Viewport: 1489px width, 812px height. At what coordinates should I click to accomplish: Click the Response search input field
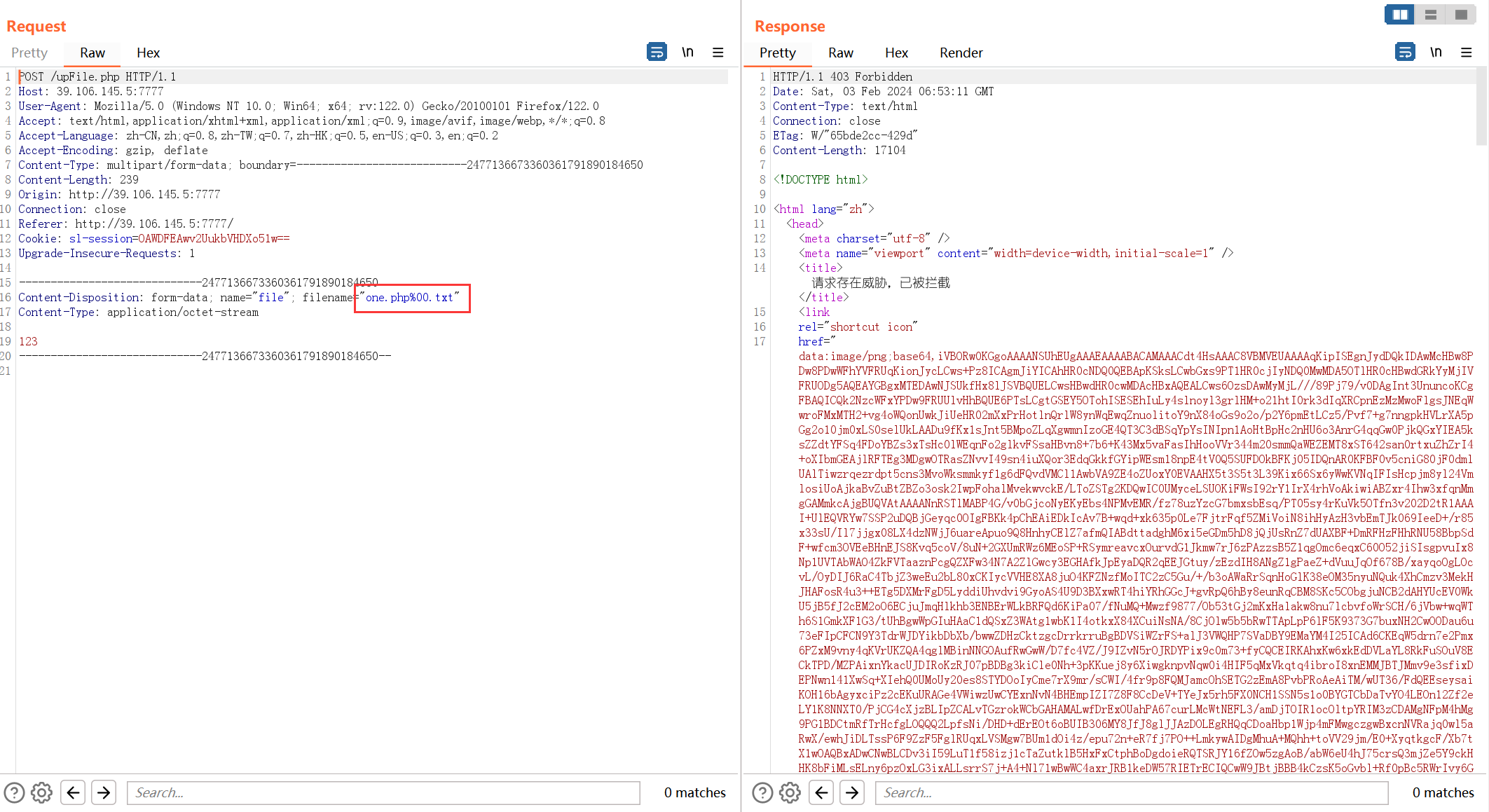pos(1132,792)
